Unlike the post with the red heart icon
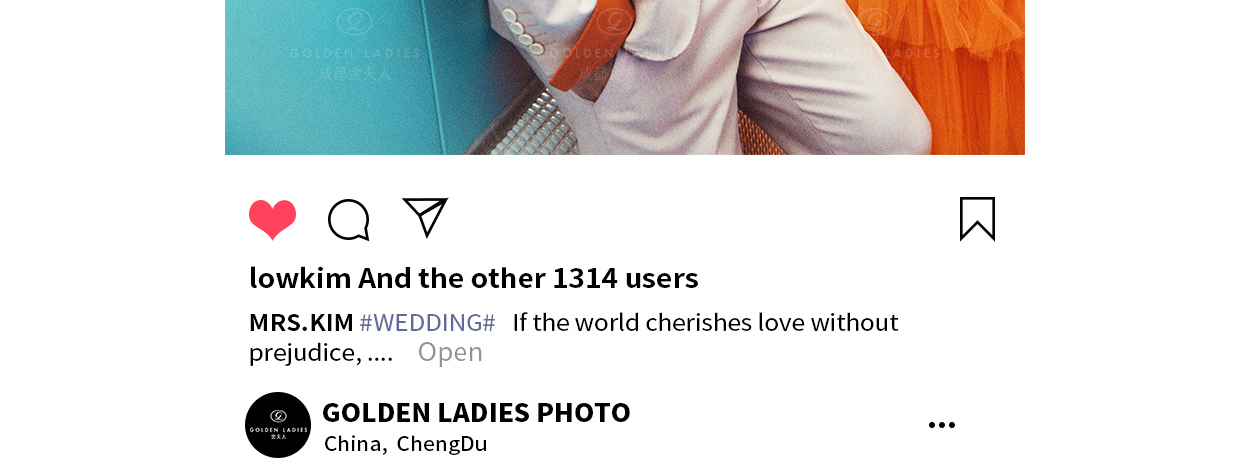 click(x=272, y=220)
